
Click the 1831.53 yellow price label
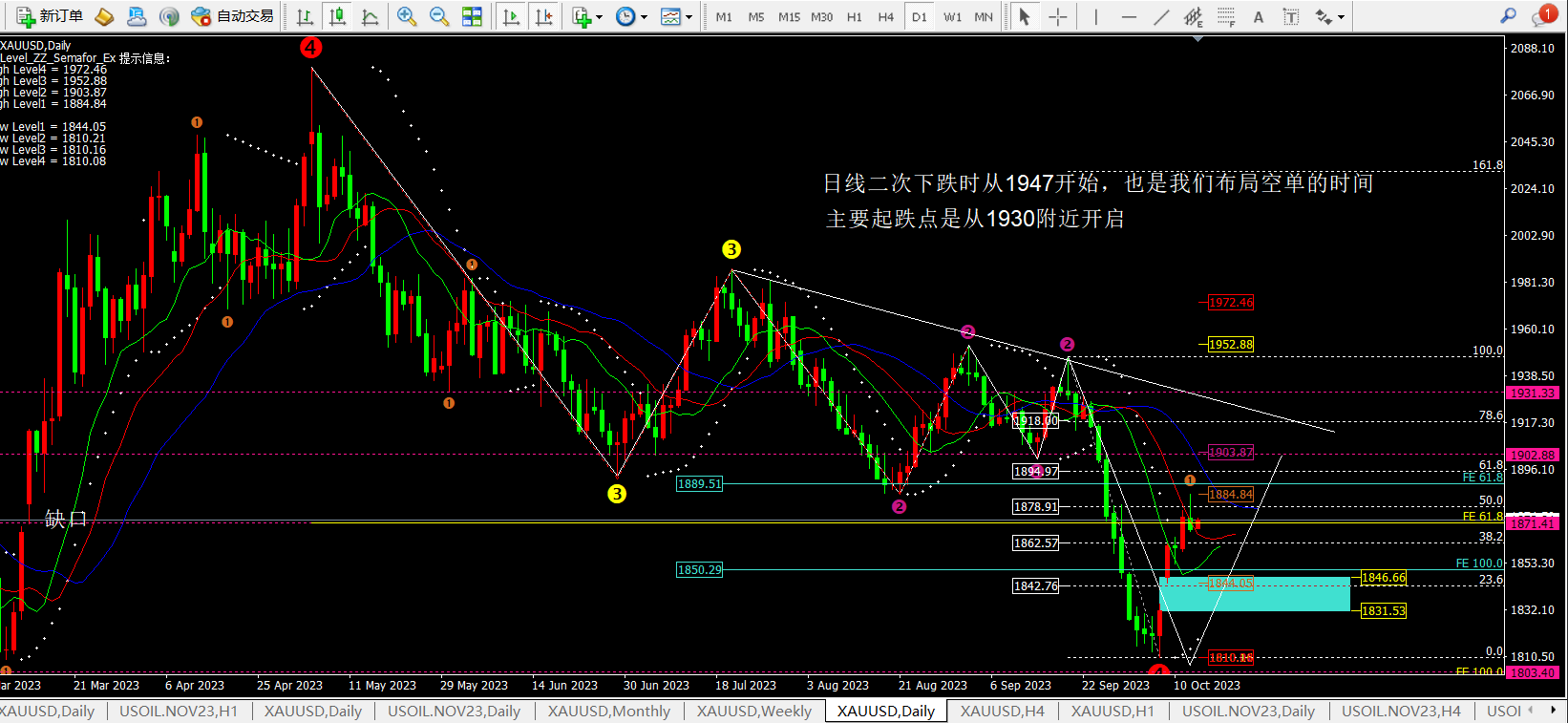(1384, 611)
